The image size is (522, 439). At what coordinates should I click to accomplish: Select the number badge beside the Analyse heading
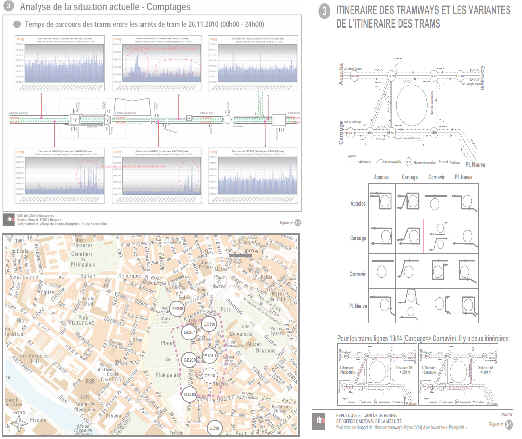pos(8,6)
